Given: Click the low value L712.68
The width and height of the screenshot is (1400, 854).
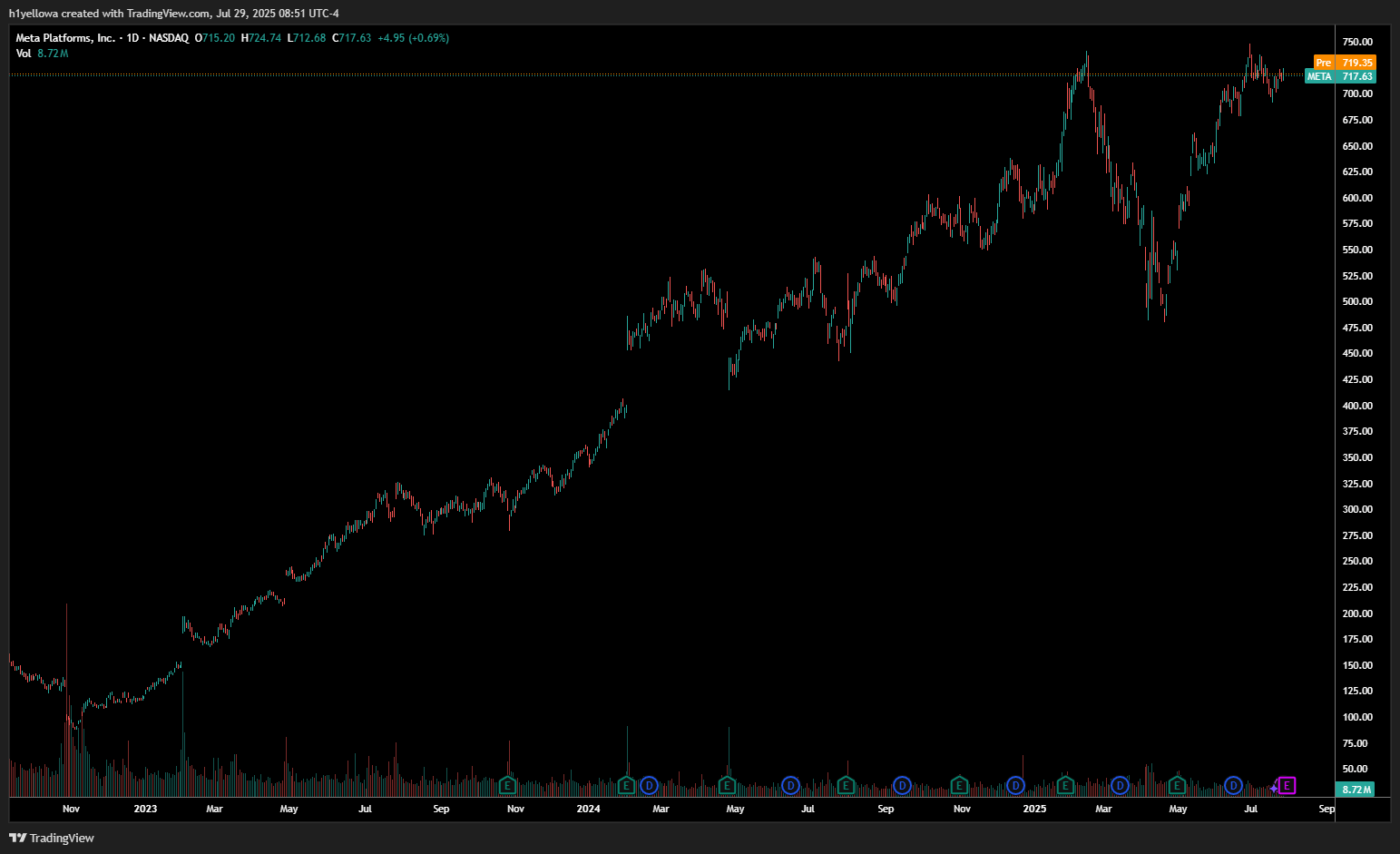Looking at the screenshot, I should (307, 38).
